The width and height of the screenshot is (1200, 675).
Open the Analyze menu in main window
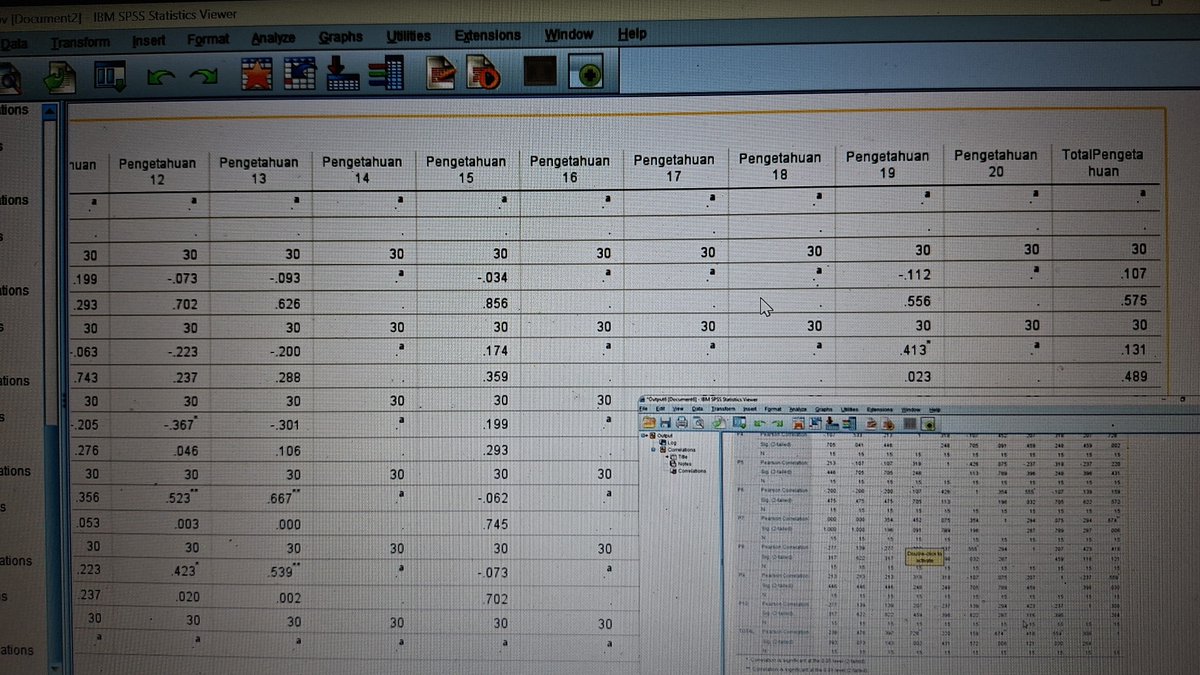tap(273, 39)
